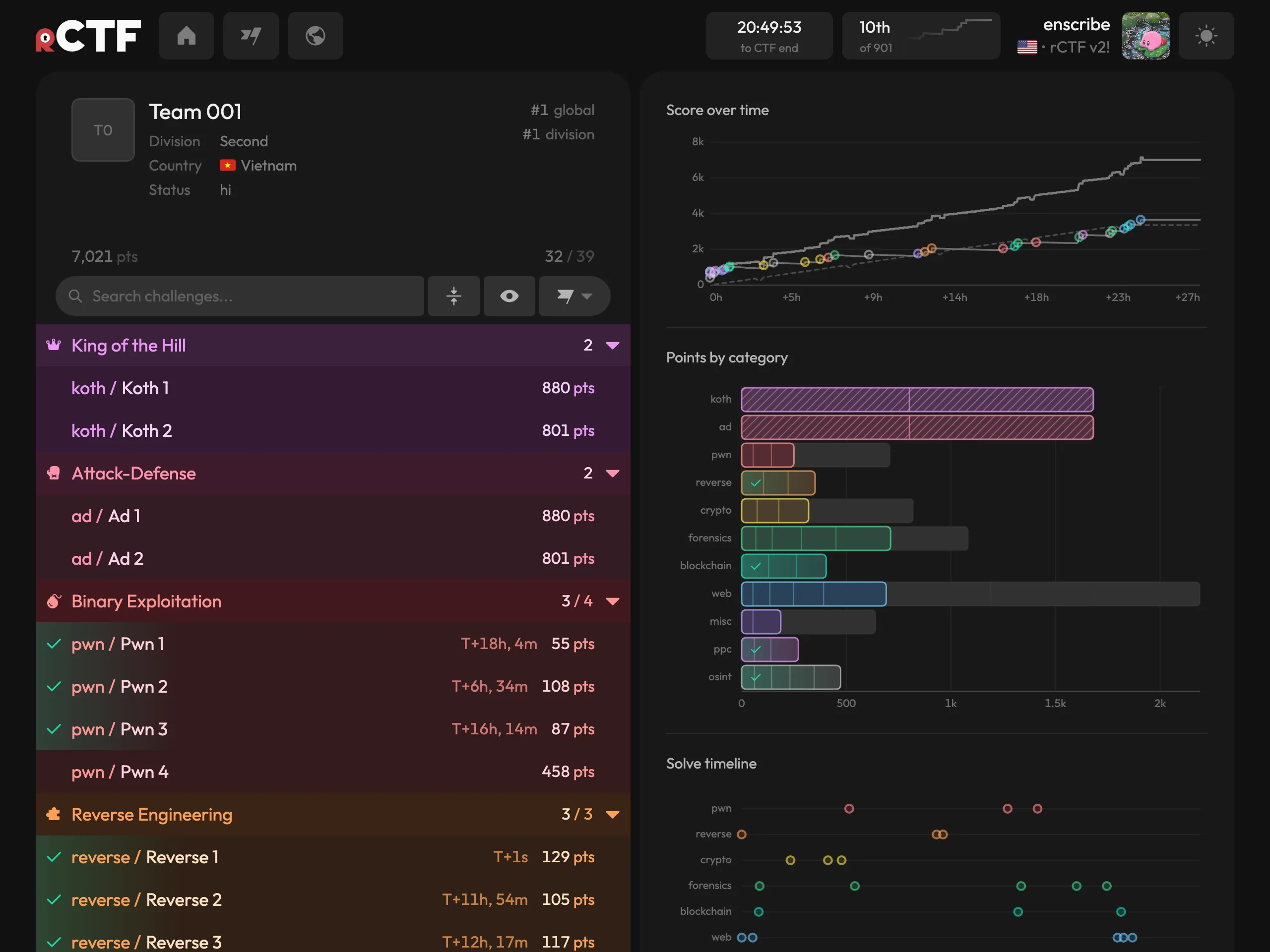Click the '#1 global' rank text

point(562,110)
